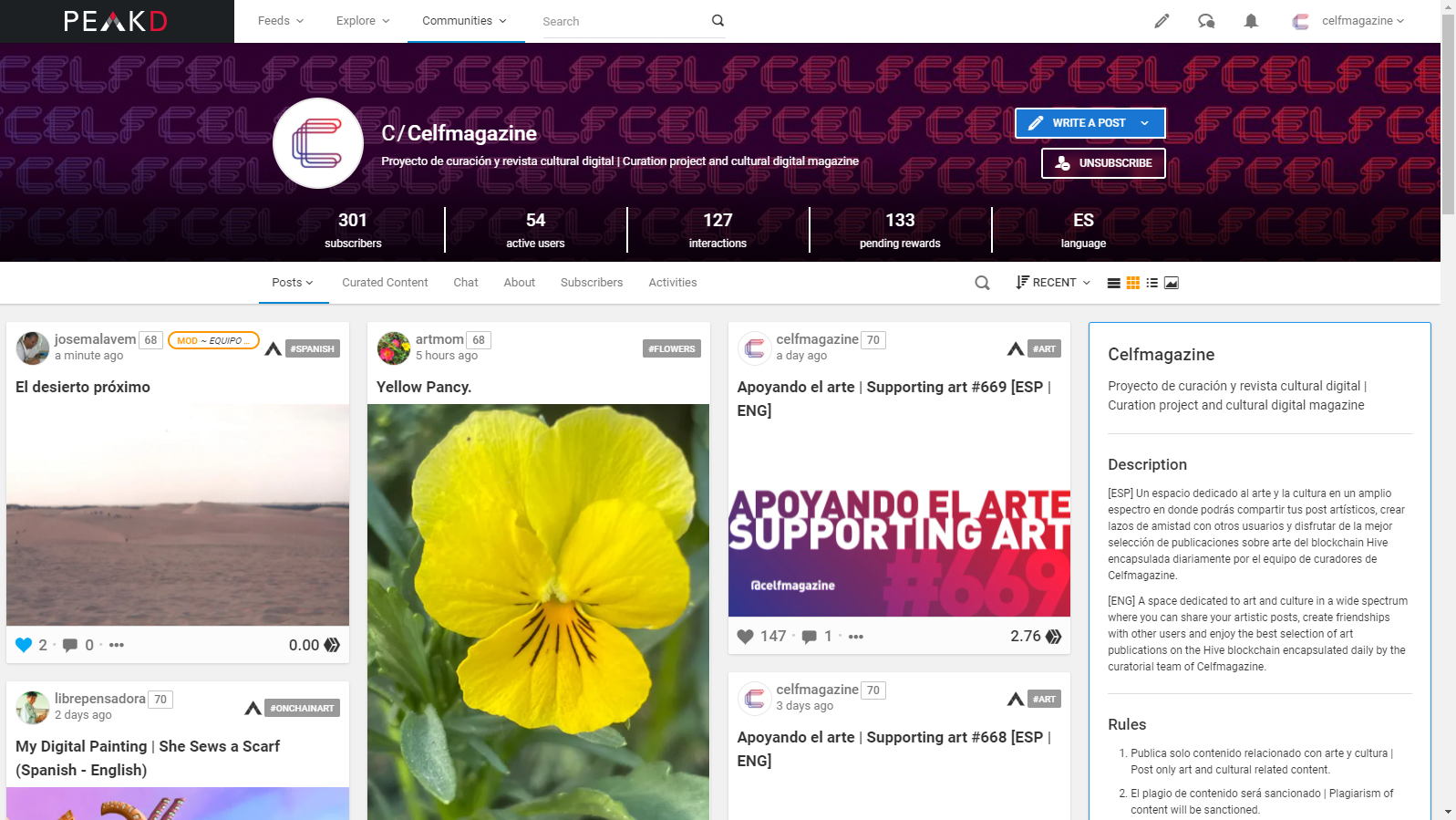The image size is (1456, 820).
Task: Open librepensadora profile avatar
Action: (33, 708)
